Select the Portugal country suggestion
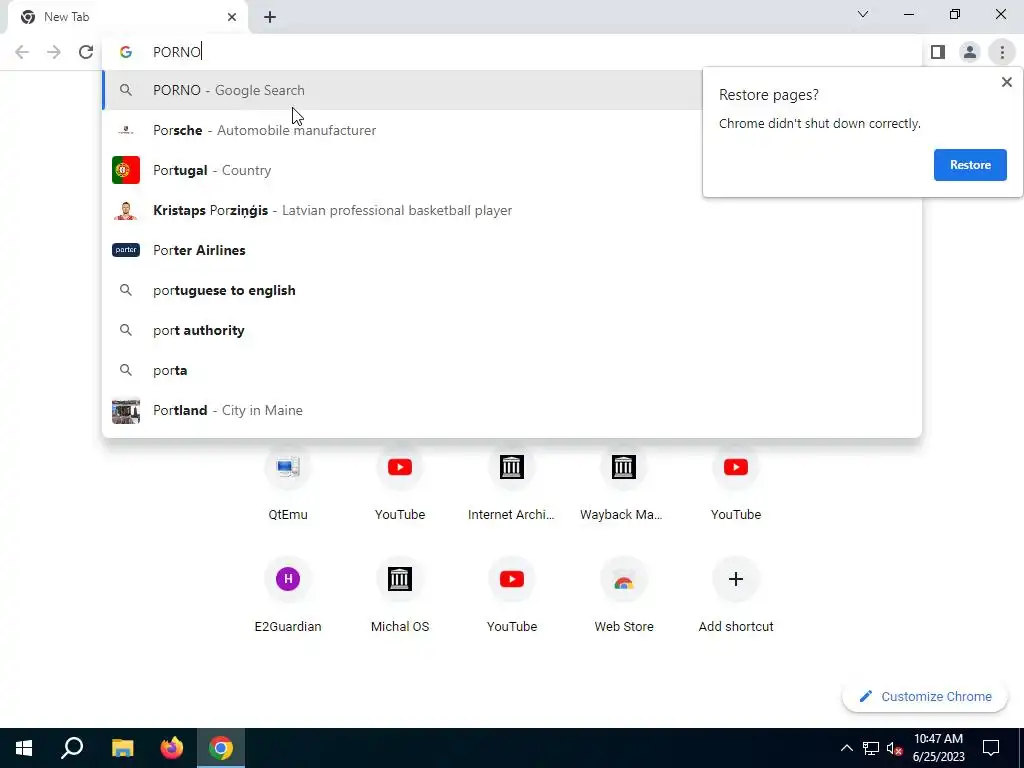 point(512,170)
